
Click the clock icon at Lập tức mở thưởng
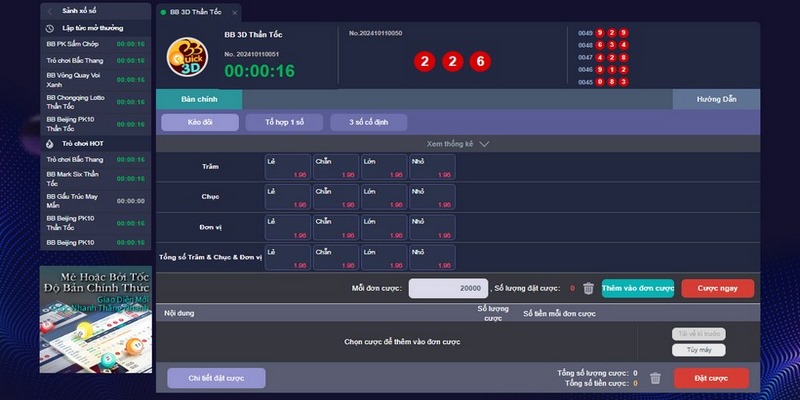coord(50,28)
